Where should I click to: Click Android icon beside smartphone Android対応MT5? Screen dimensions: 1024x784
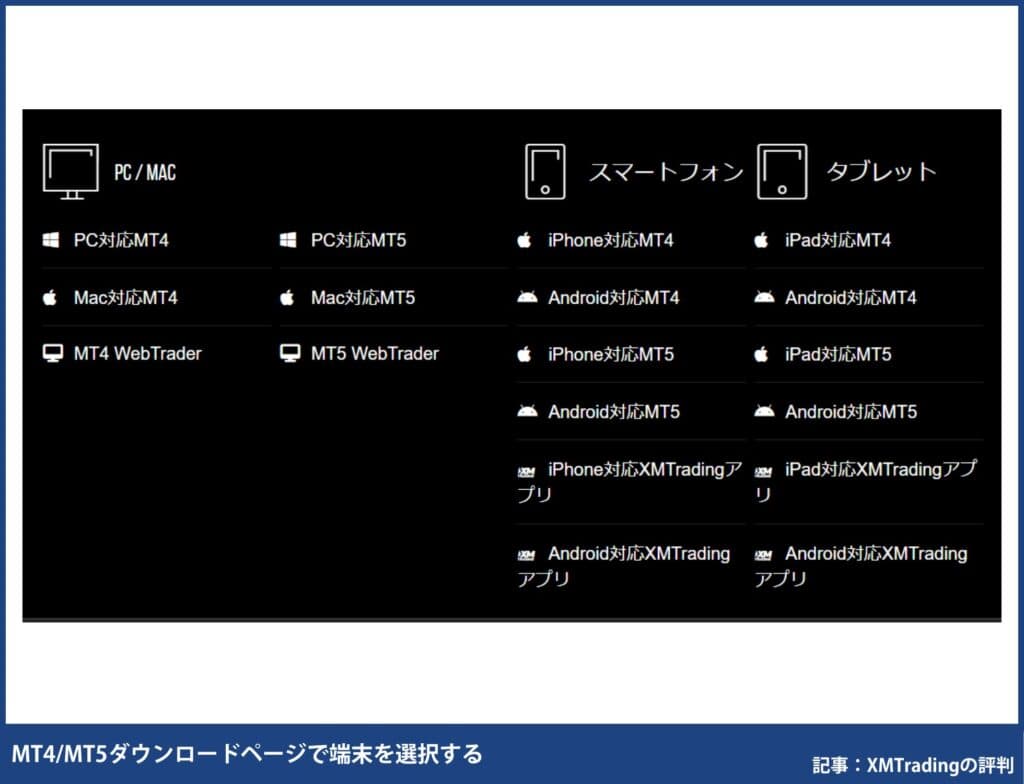tap(527, 411)
